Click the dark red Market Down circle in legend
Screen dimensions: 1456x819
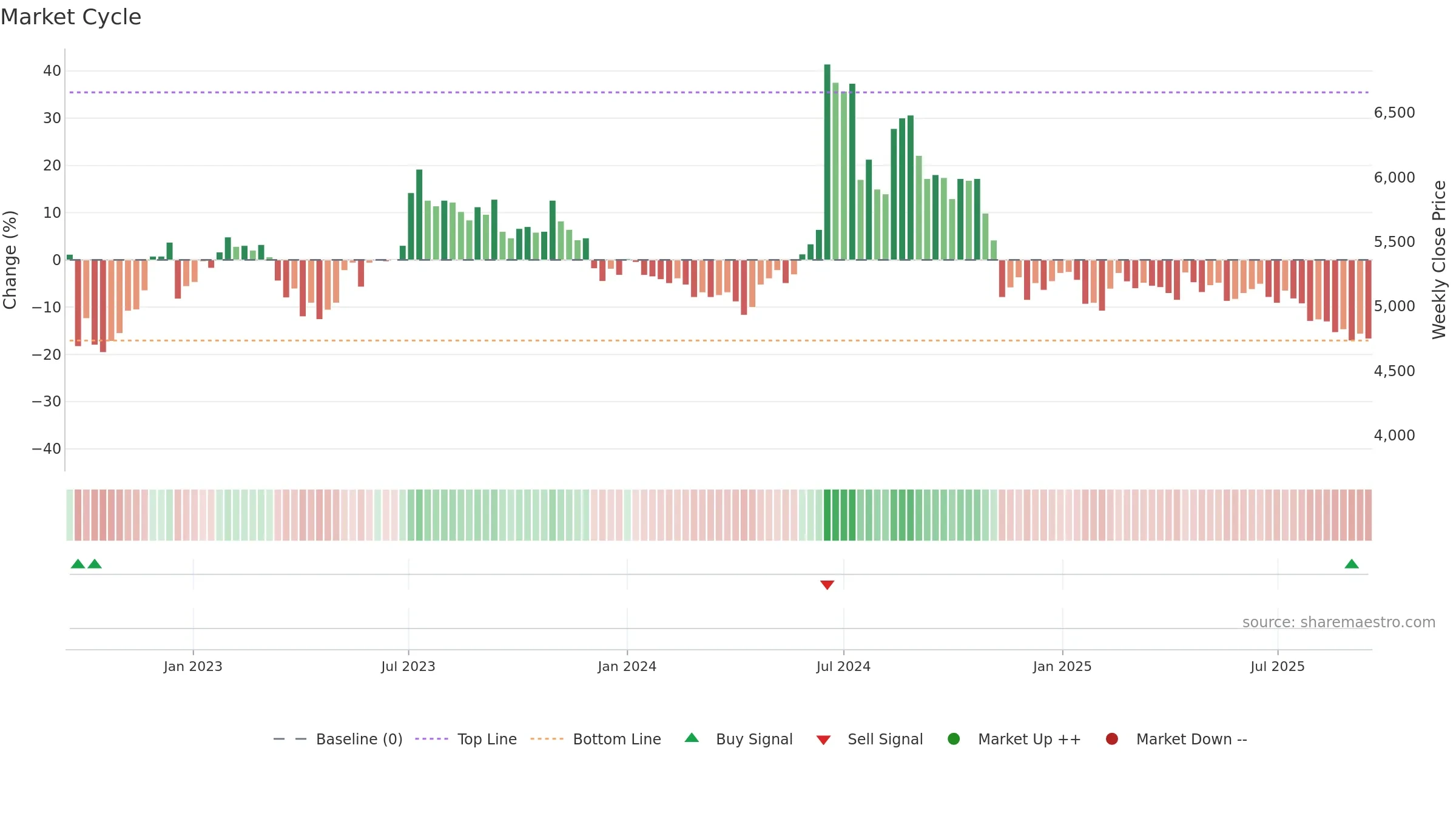pos(1112,738)
